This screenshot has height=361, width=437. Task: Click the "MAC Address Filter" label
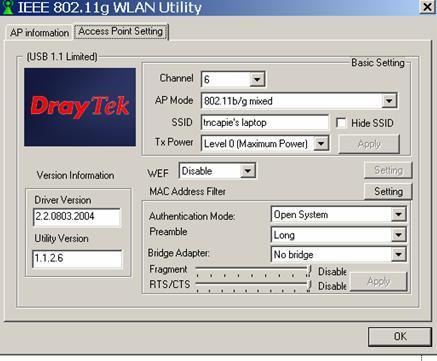click(x=187, y=191)
